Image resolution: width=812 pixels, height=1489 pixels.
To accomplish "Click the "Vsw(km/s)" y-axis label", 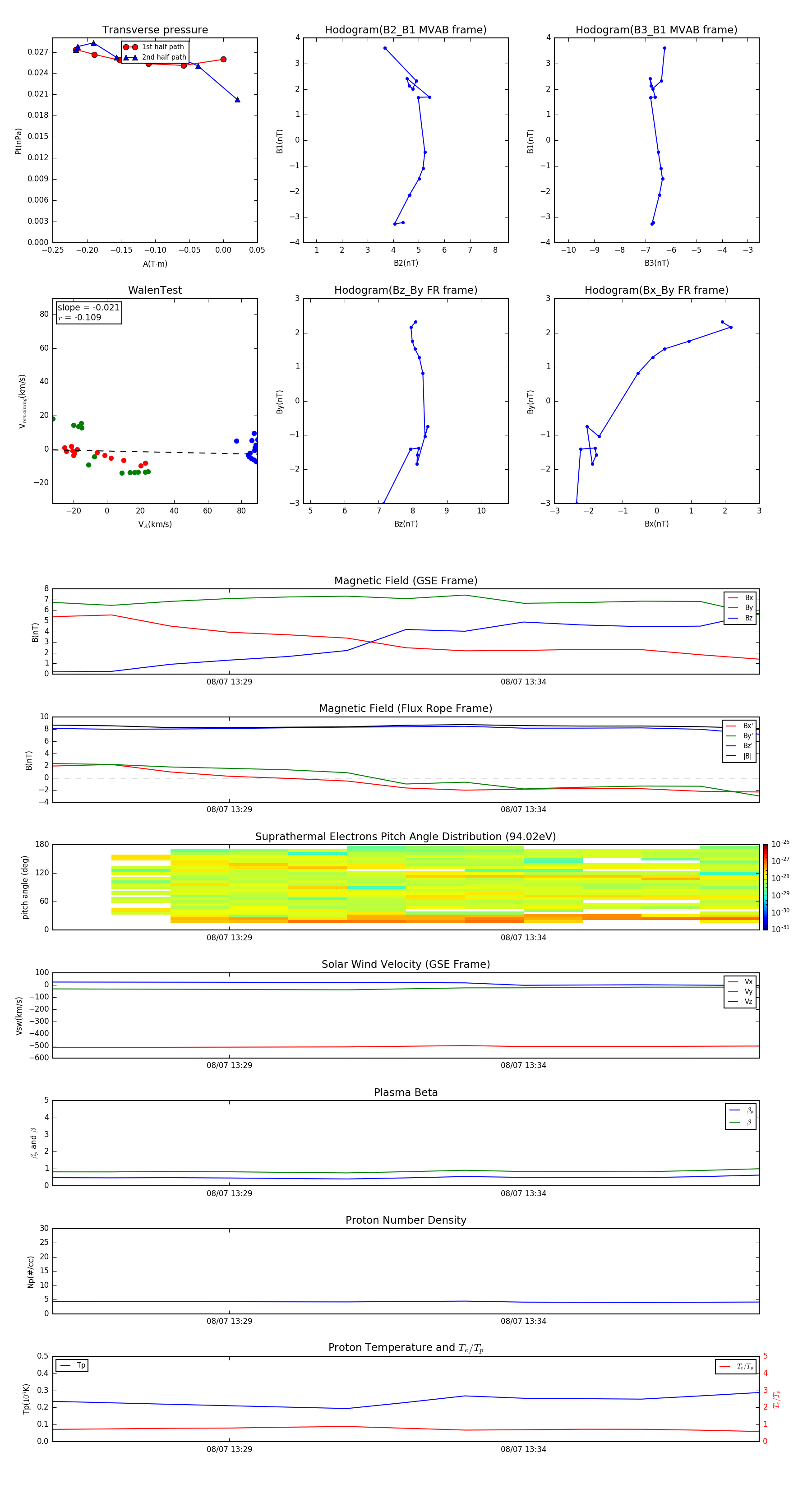I will pyautogui.click(x=18, y=1016).
